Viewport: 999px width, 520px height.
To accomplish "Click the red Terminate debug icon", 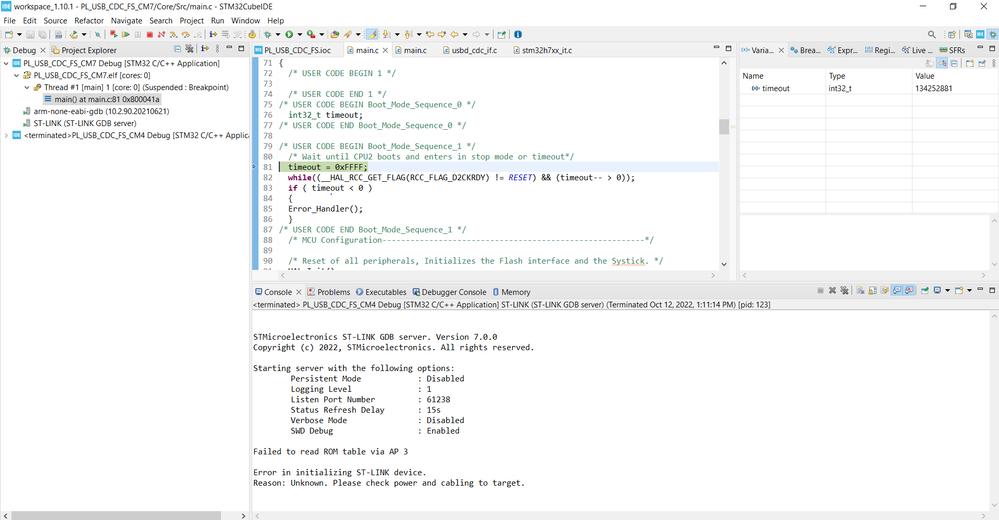I will click(x=150, y=34).
